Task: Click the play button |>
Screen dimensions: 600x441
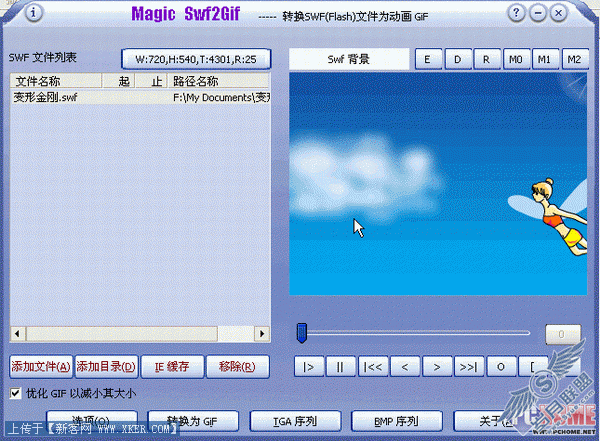Action: (x=309, y=367)
